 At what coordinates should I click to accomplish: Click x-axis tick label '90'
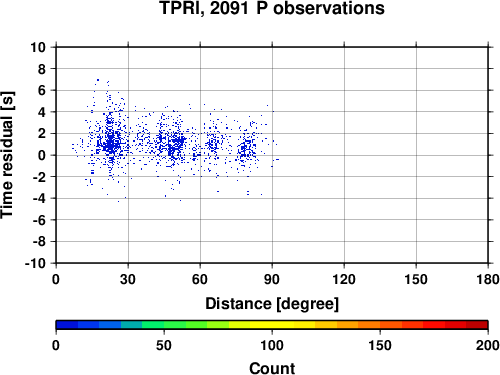[x=272, y=279]
